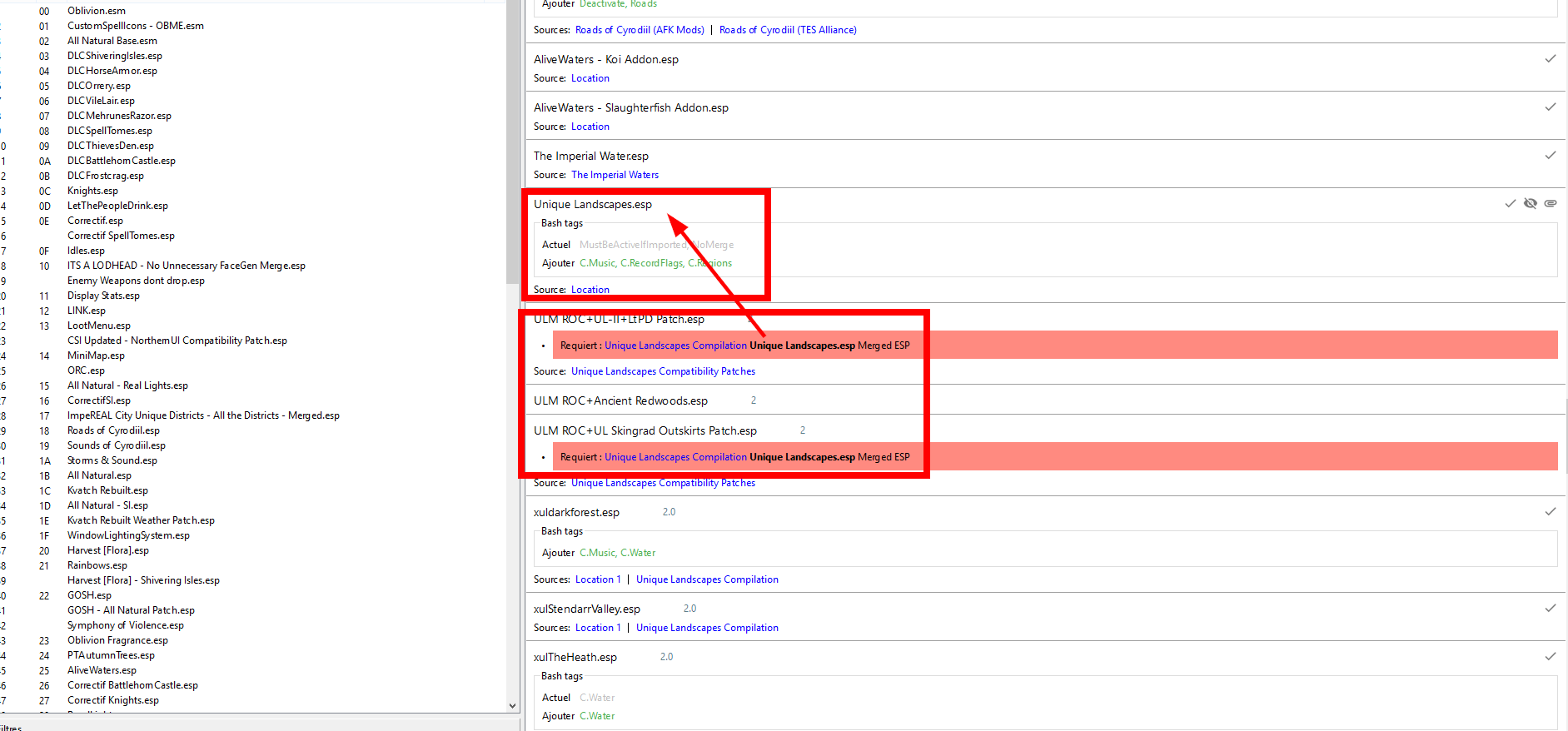Select DLCHorseArmor.esp in the plugin list
Image resolution: width=1568 pixels, height=731 pixels.
coord(112,71)
